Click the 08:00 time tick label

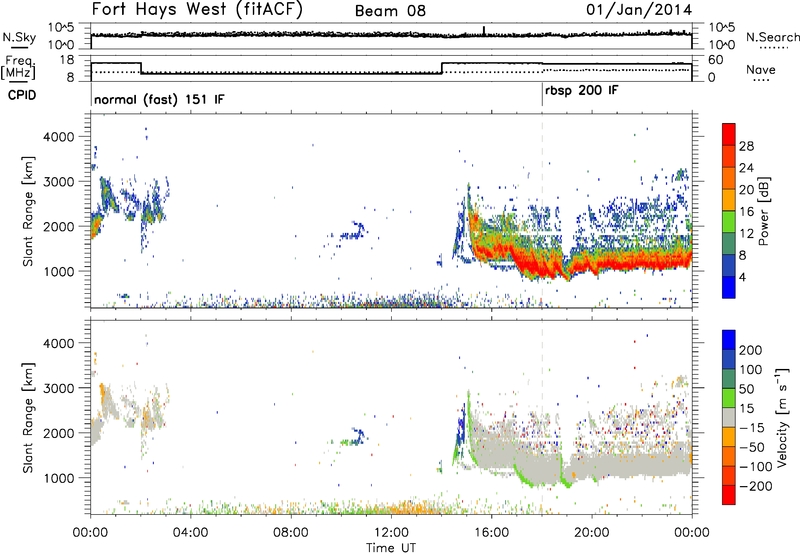291,533
